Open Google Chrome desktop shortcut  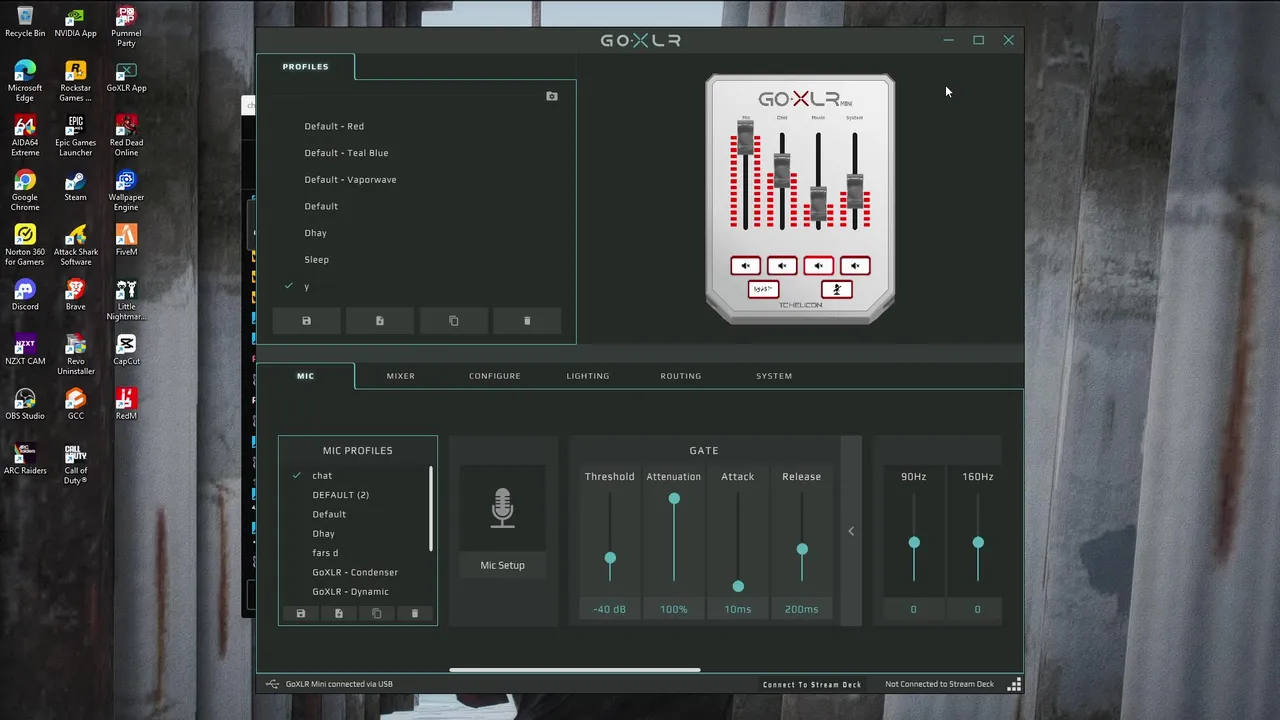25,190
